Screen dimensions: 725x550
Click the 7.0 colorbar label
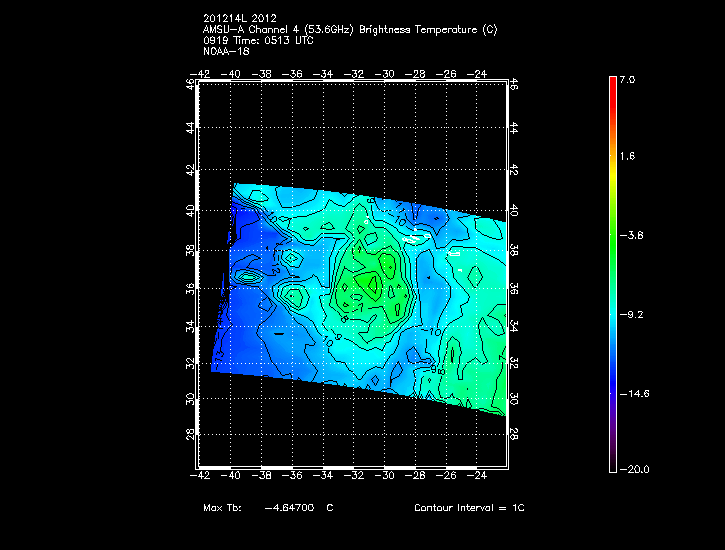tap(626, 79)
